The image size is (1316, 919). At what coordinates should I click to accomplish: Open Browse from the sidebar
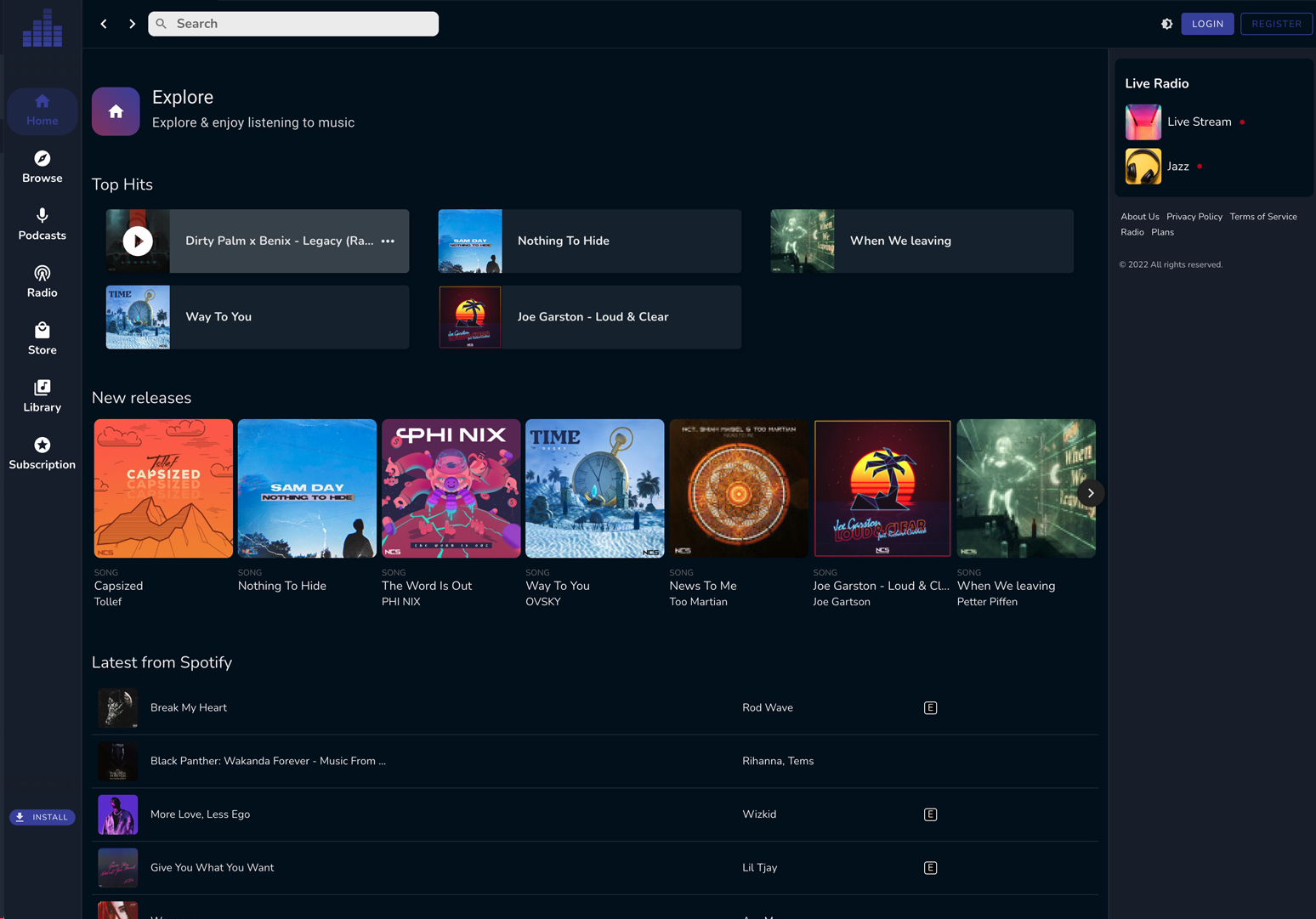pyautogui.click(x=42, y=158)
